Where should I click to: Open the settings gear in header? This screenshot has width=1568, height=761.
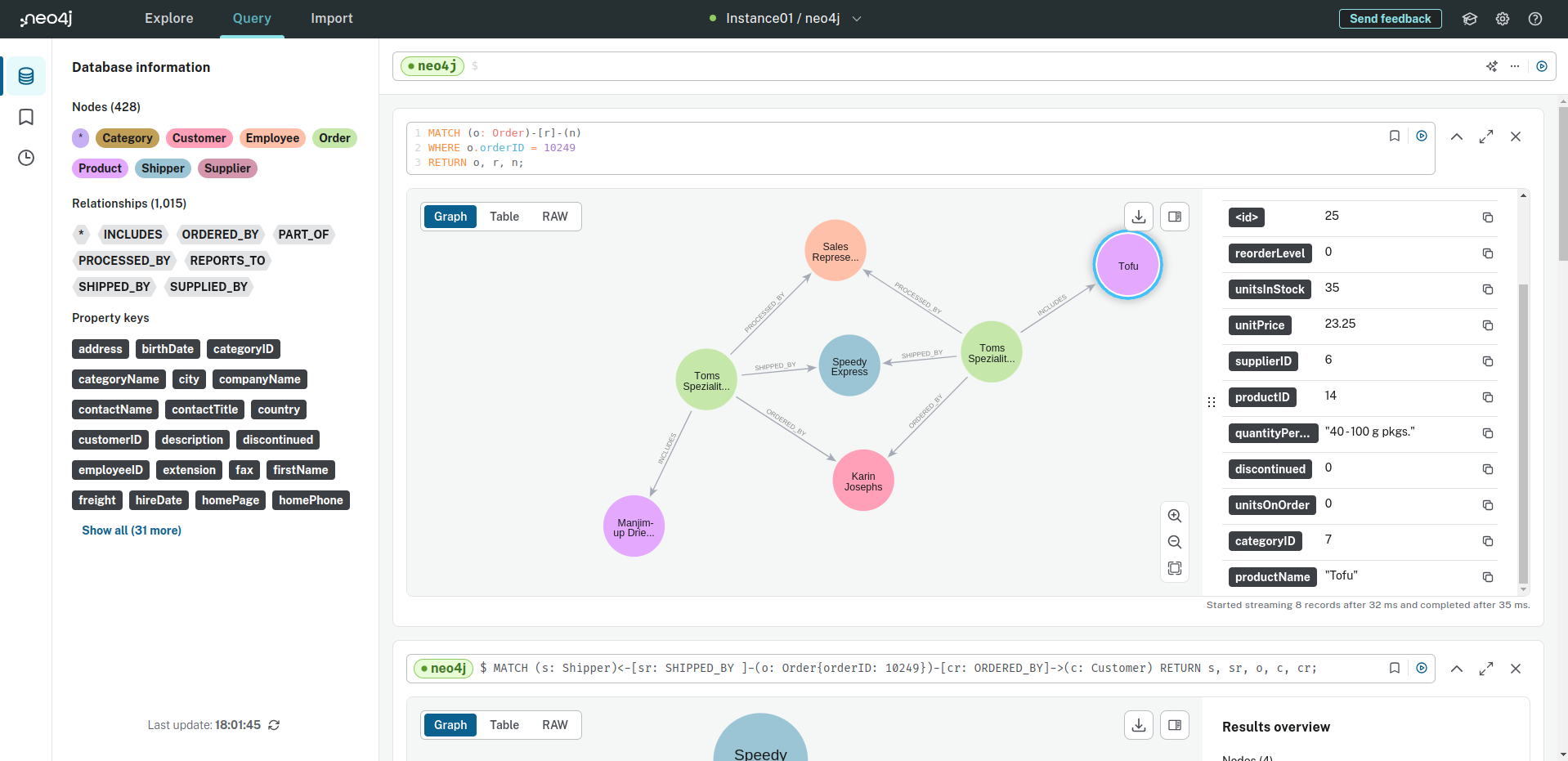(1503, 19)
